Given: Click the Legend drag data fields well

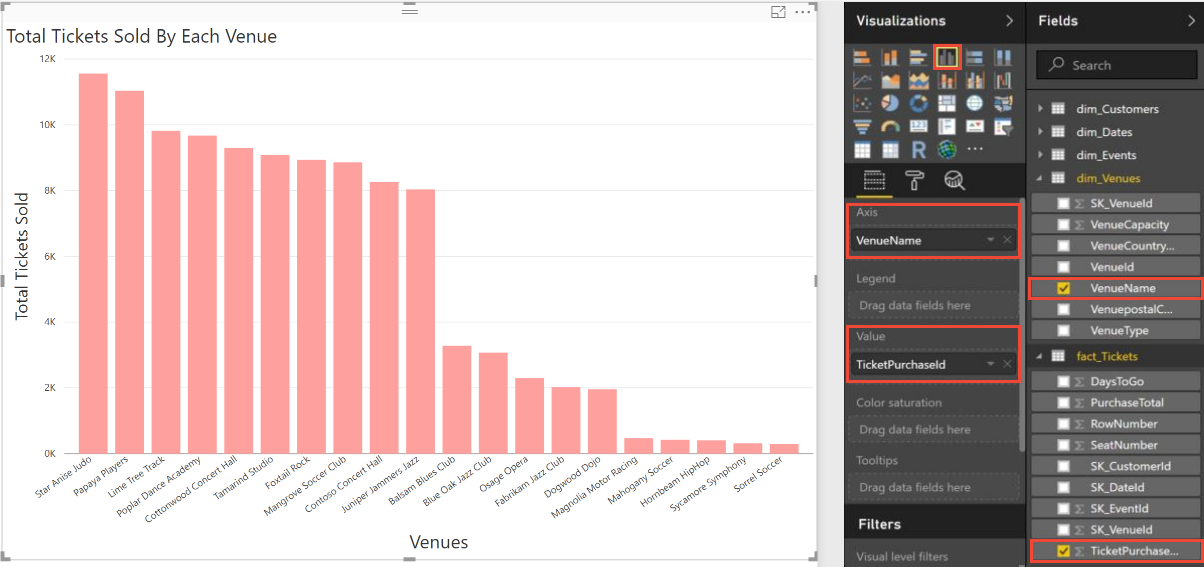Looking at the screenshot, I should click(x=932, y=305).
